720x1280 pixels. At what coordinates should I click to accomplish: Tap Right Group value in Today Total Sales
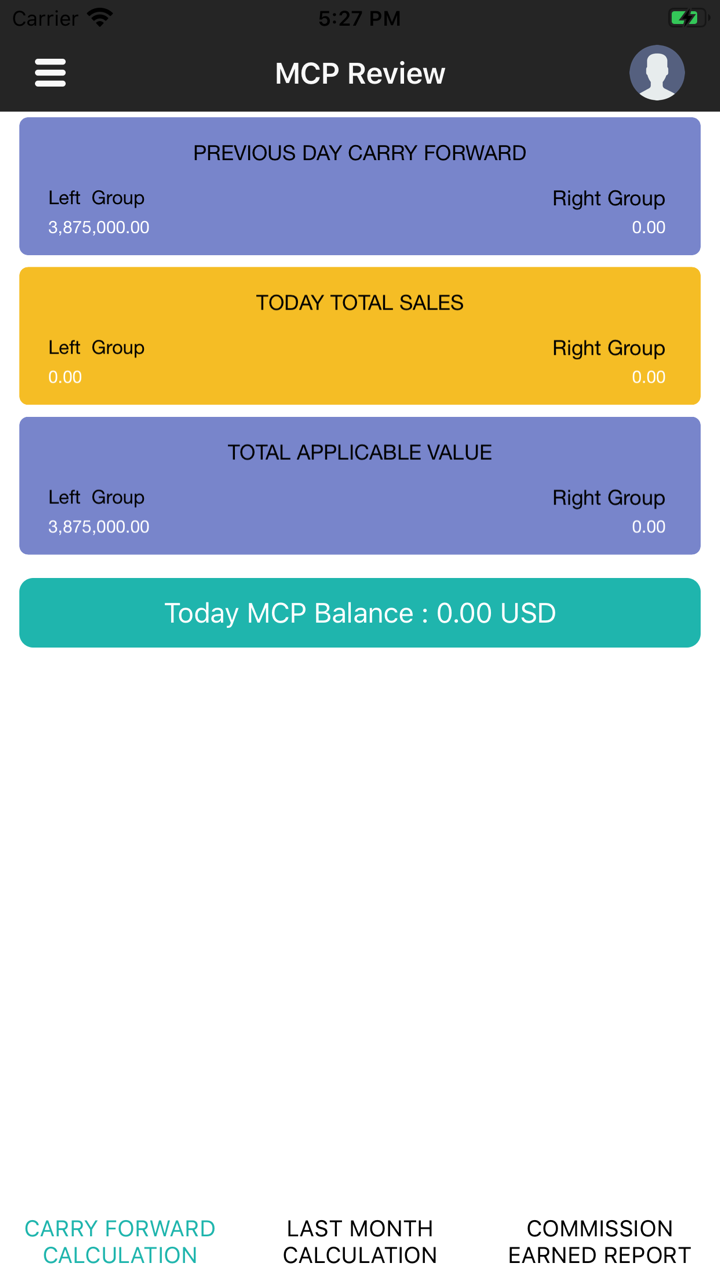pyautogui.click(x=648, y=377)
